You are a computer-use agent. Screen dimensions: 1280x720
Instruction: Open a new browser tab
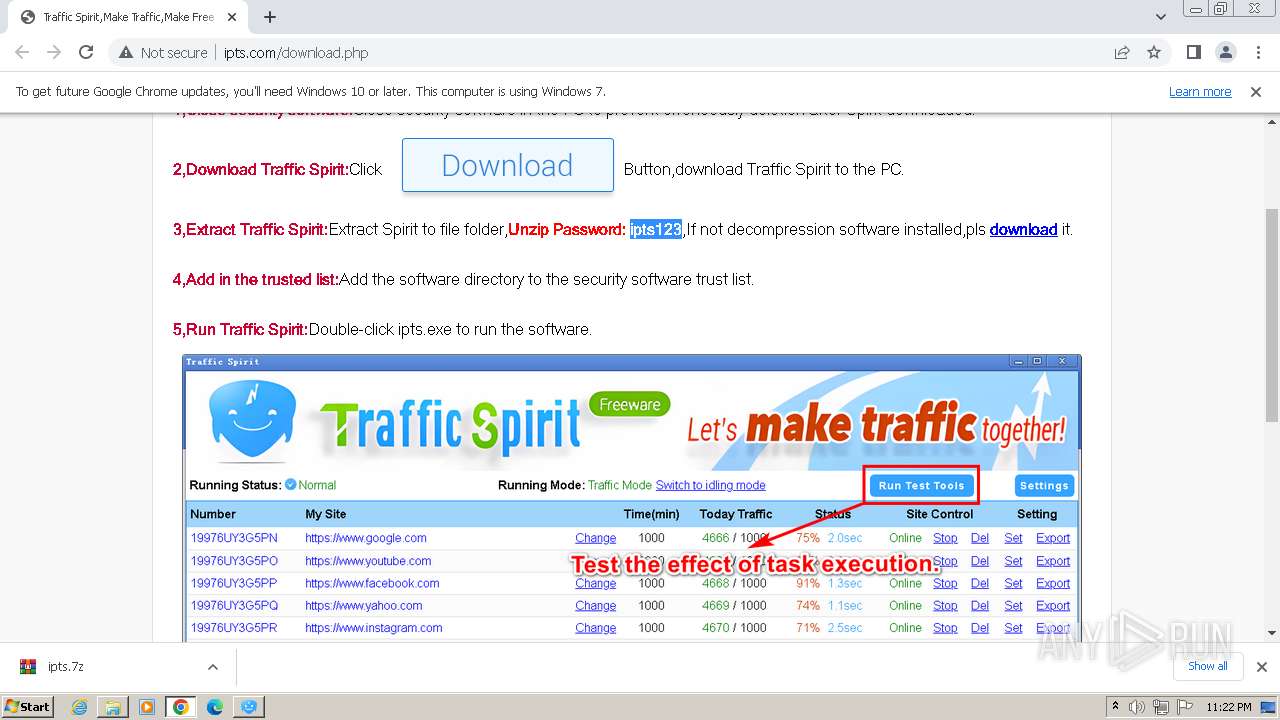click(270, 17)
